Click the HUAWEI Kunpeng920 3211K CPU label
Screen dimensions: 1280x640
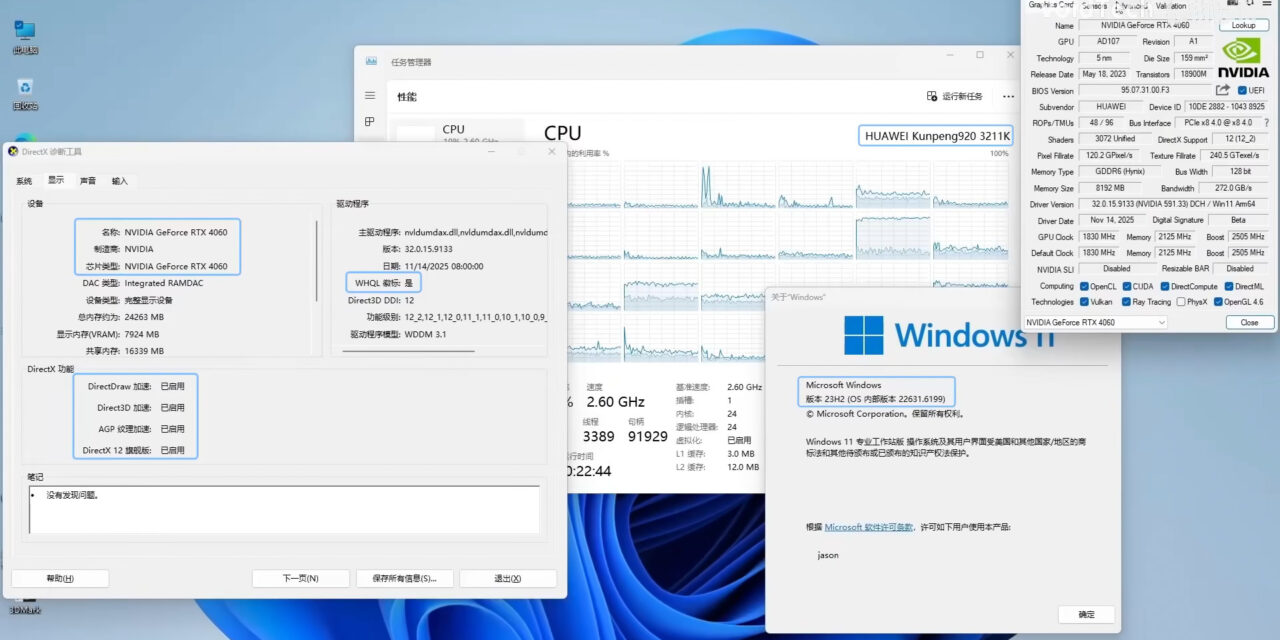coord(936,136)
